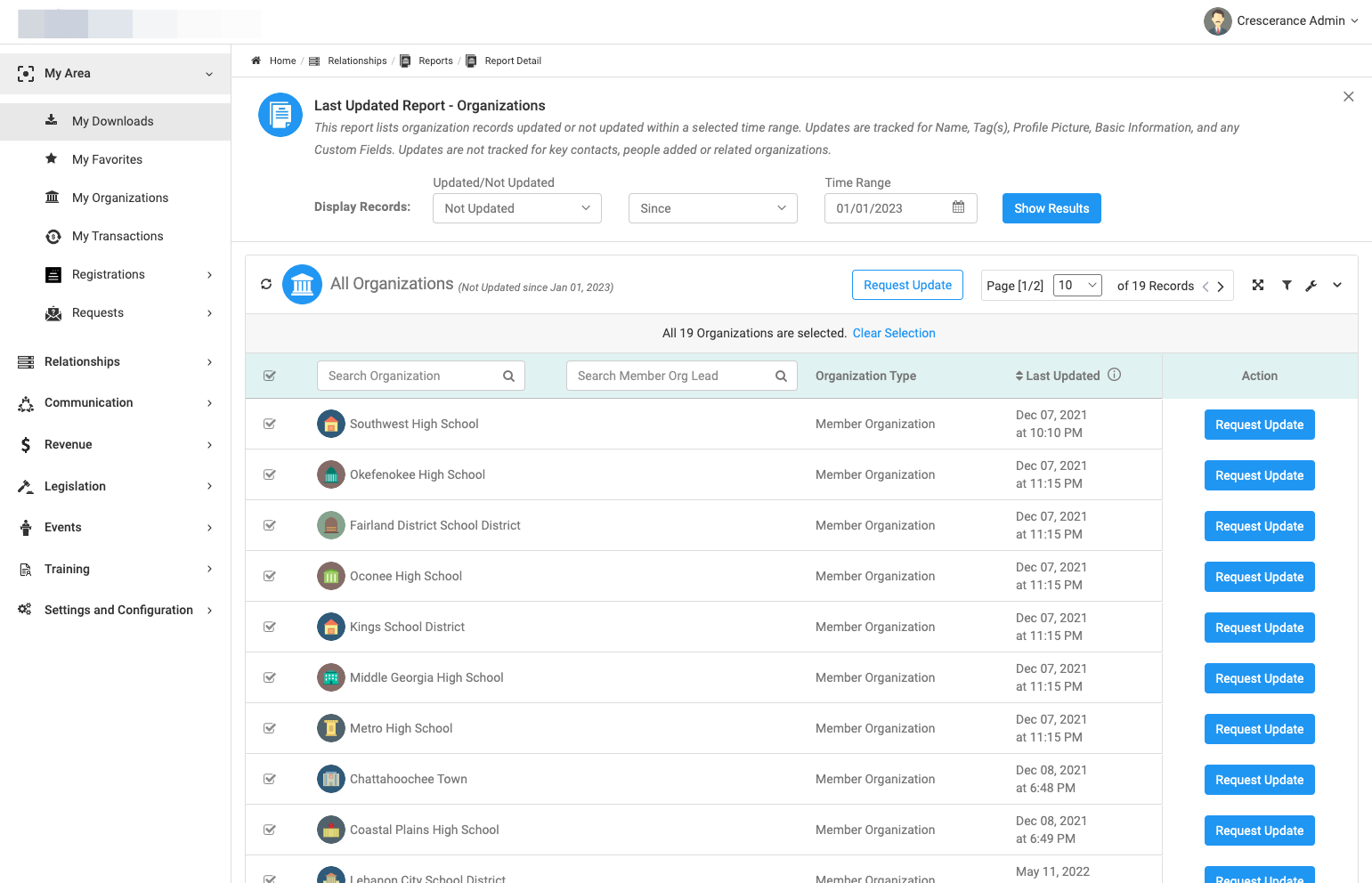Click the Show Results button
1372x883 pixels.
click(1051, 208)
